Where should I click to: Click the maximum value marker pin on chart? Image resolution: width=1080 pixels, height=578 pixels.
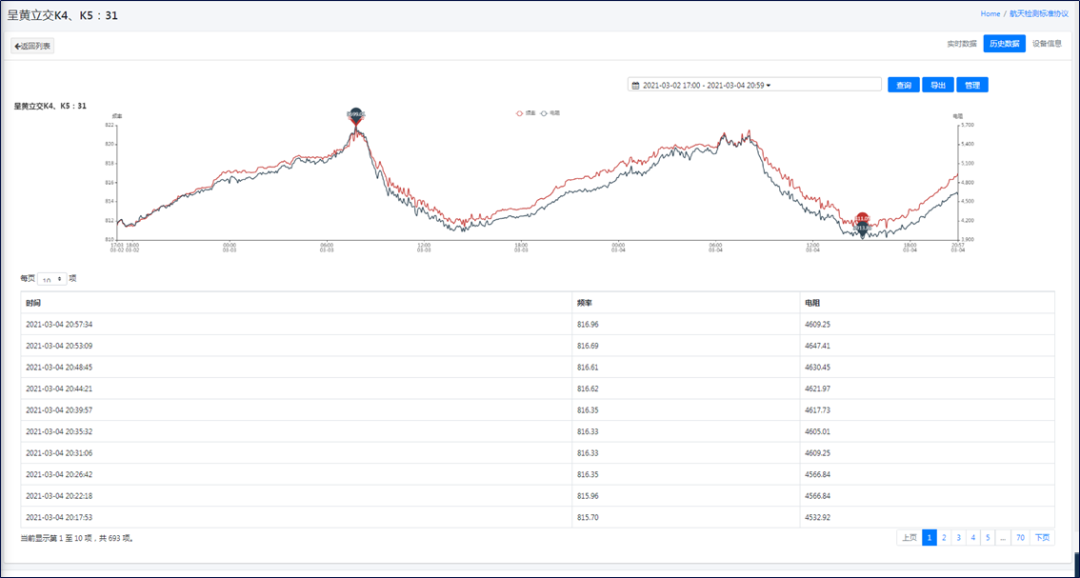coord(355,117)
